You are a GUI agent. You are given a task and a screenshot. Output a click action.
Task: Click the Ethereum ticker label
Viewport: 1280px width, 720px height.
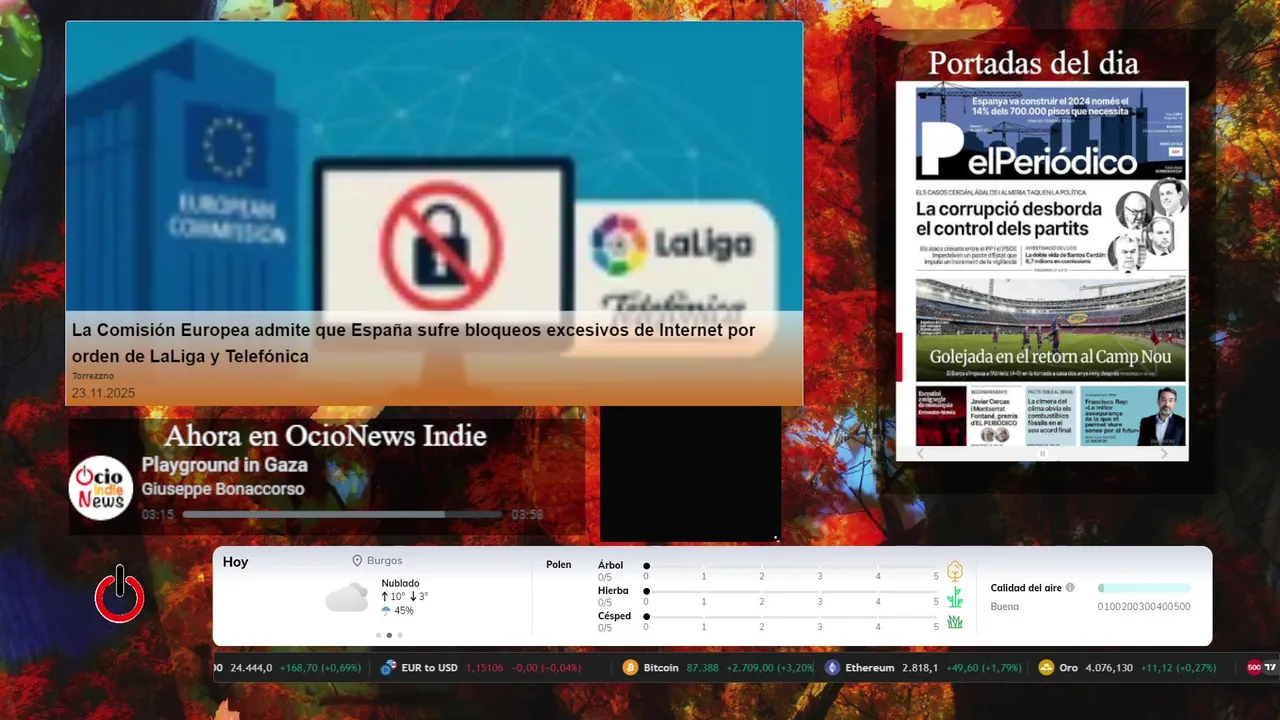870,668
